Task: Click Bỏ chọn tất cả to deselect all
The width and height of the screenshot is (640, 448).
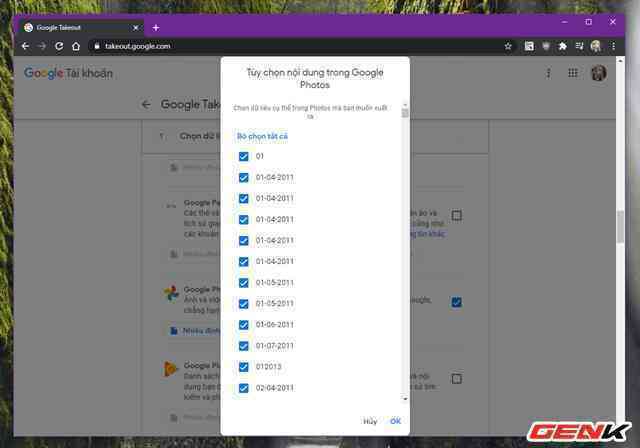Action: (262, 136)
